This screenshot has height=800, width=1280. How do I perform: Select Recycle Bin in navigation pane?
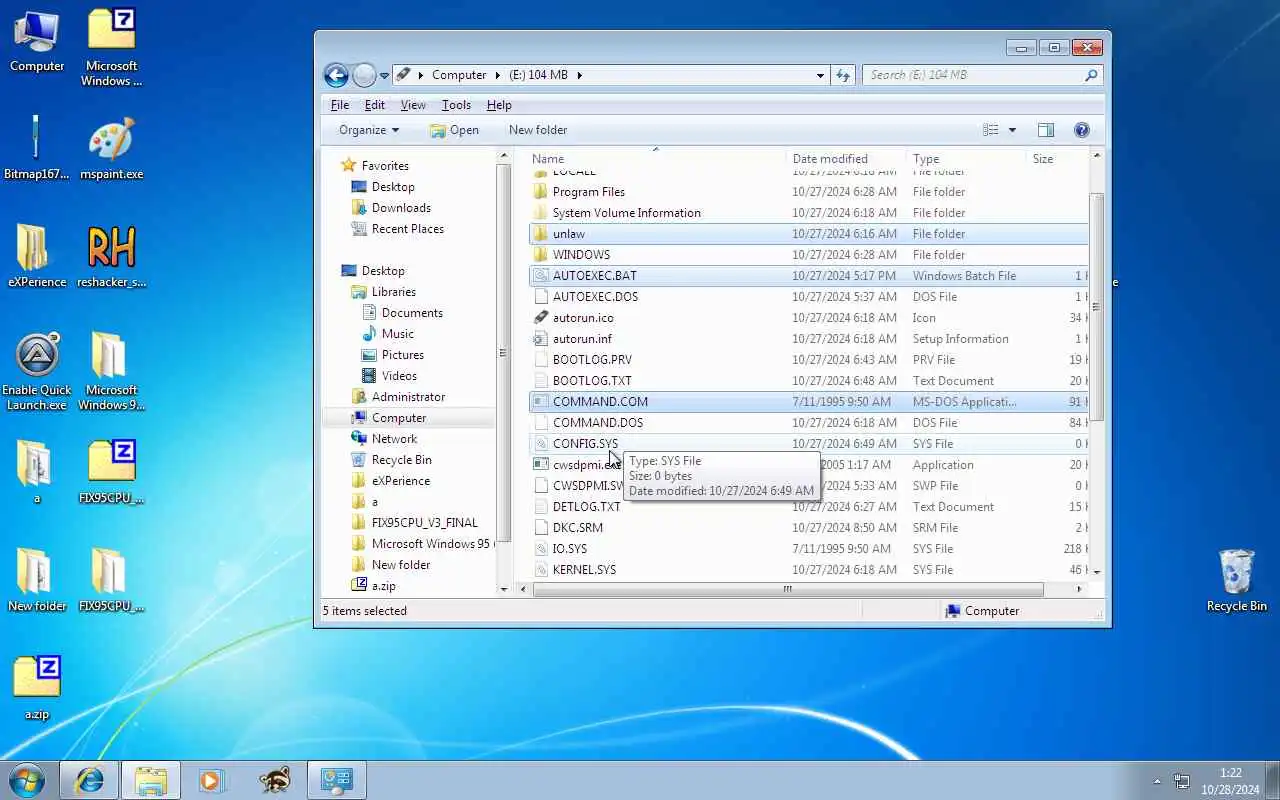pos(401,460)
